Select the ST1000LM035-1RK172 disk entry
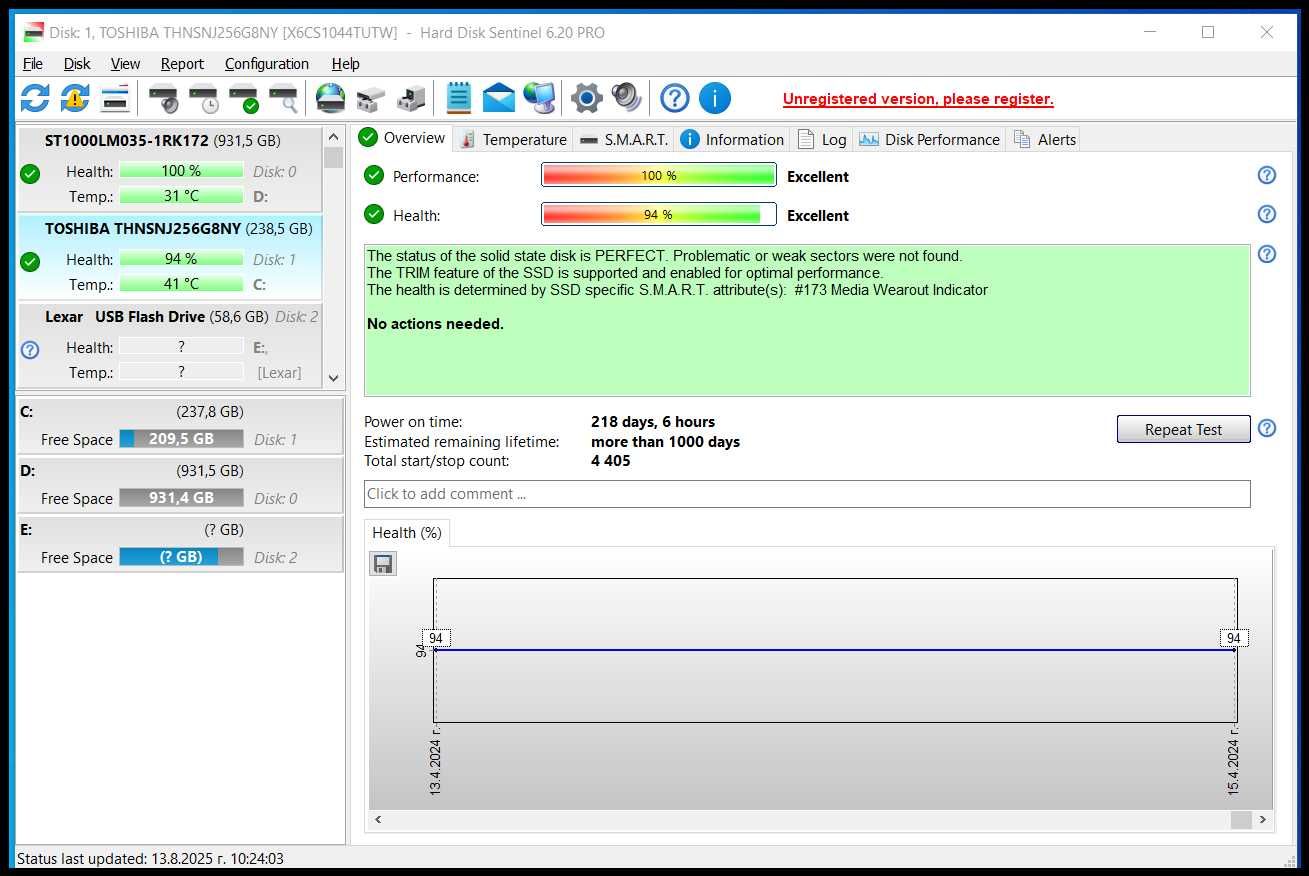 point(170,168)
